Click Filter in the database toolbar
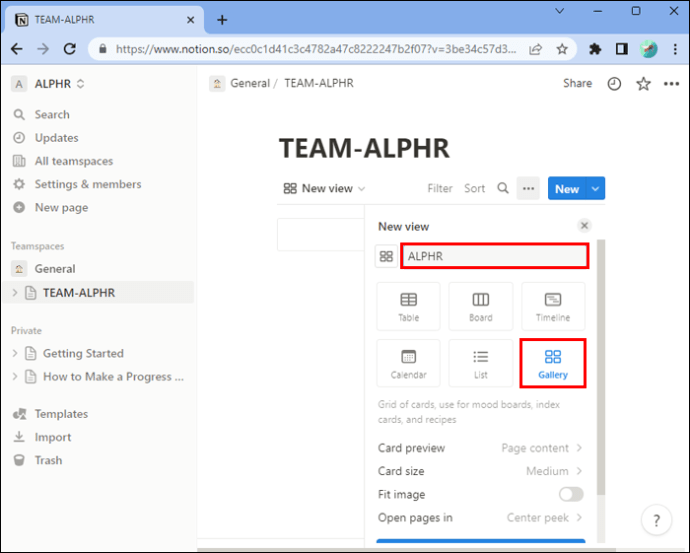This screenshot has height=553, width=690. (440, 189)
